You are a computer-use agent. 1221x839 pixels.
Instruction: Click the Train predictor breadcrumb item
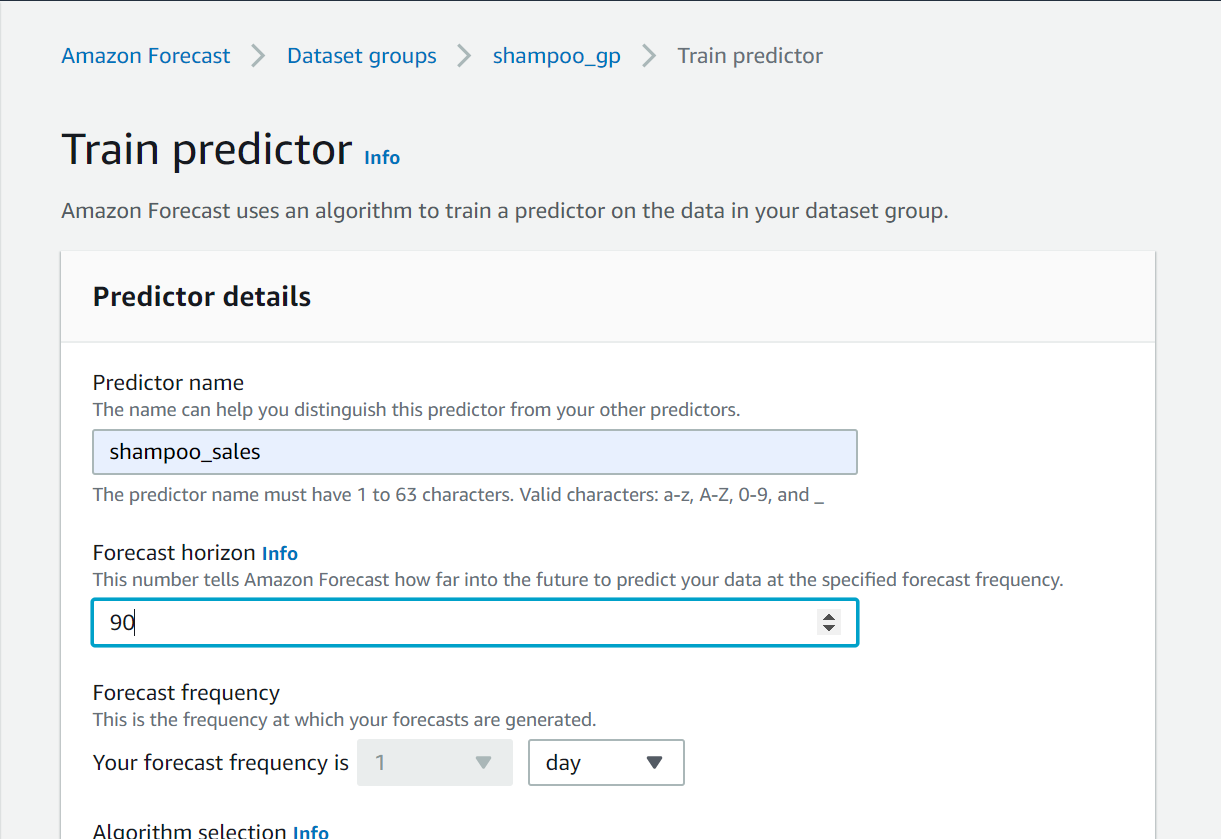pyautogui.click(x=750, y=56)
